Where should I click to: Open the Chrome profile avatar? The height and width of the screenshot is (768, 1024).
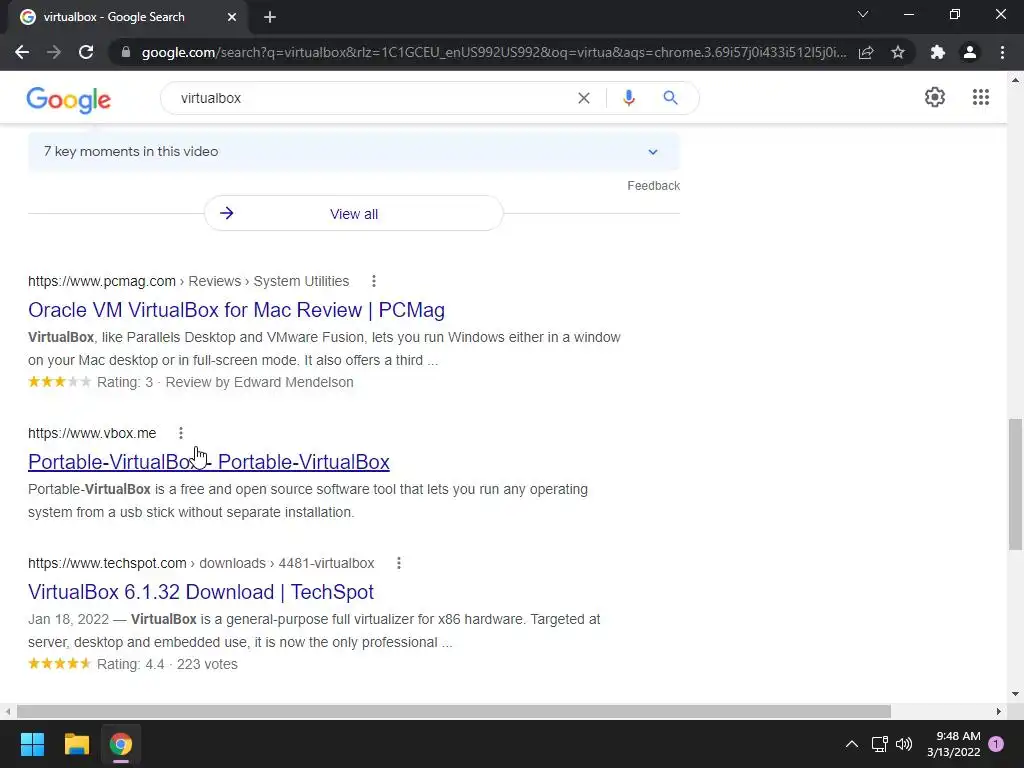970,52
